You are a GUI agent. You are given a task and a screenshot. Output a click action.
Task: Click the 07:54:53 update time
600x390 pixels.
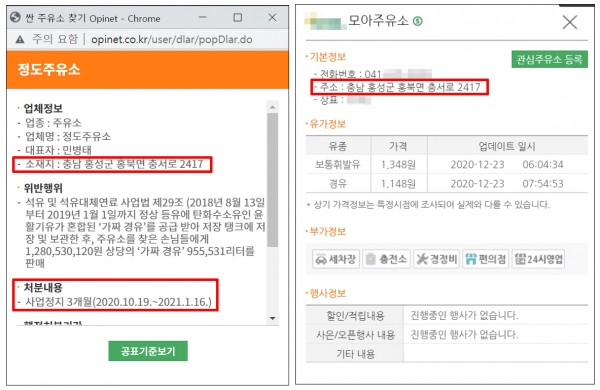point(543,184)
